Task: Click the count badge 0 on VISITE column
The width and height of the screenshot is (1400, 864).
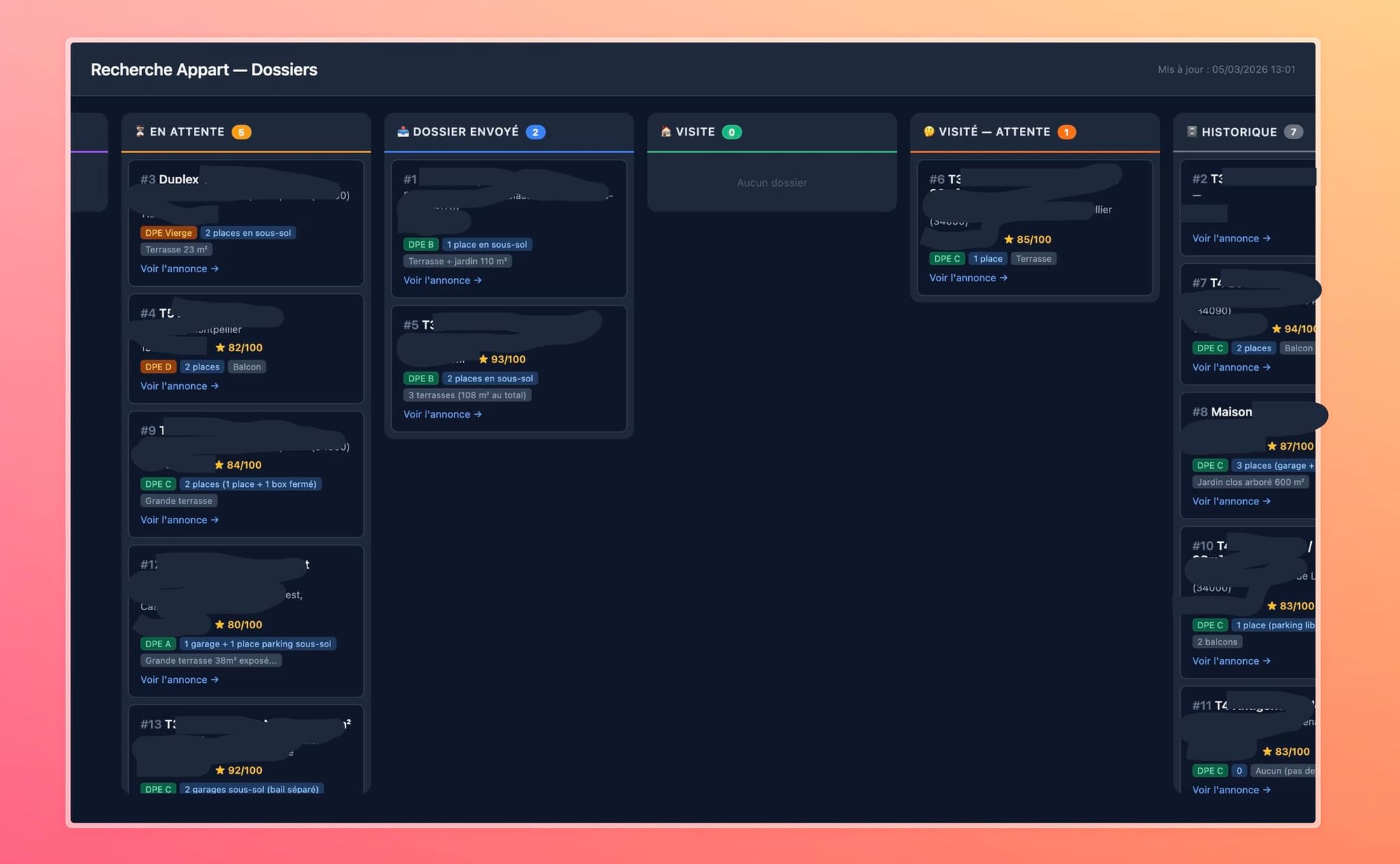Action: pyautogui.click(x=732, y=132)
